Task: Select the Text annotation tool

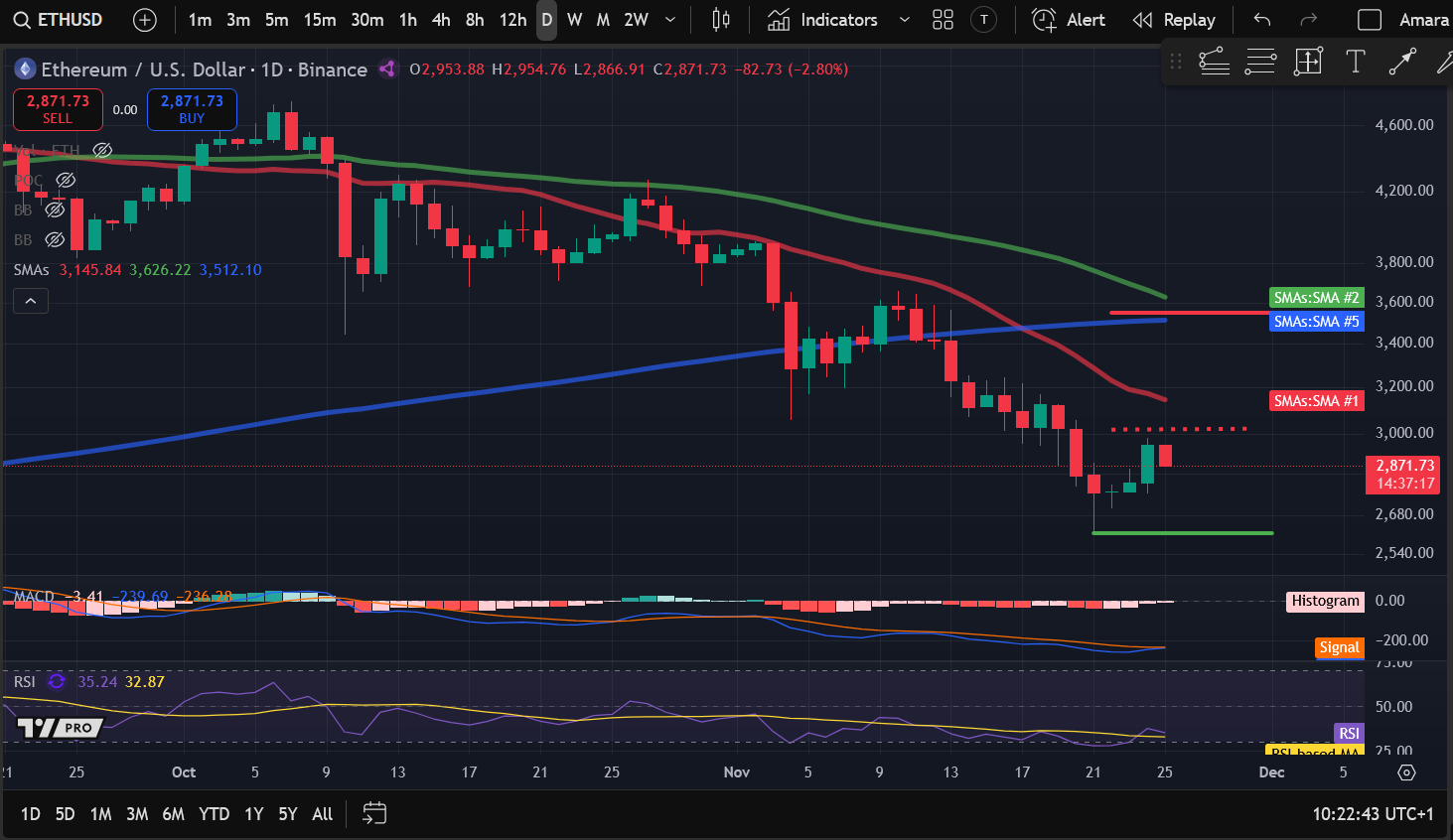Action: (x=1355, y=62)
